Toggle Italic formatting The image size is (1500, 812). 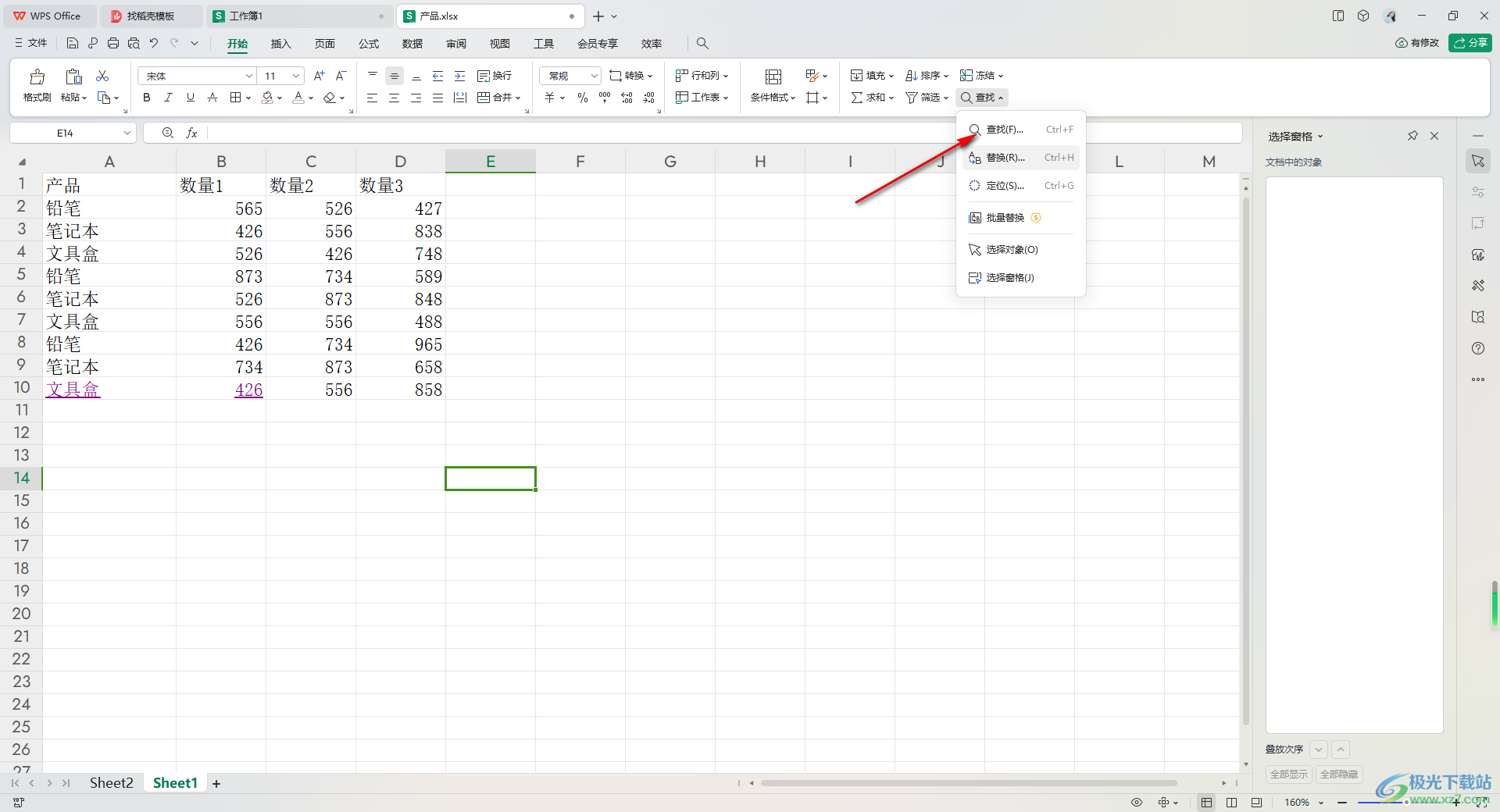(169, 98)
